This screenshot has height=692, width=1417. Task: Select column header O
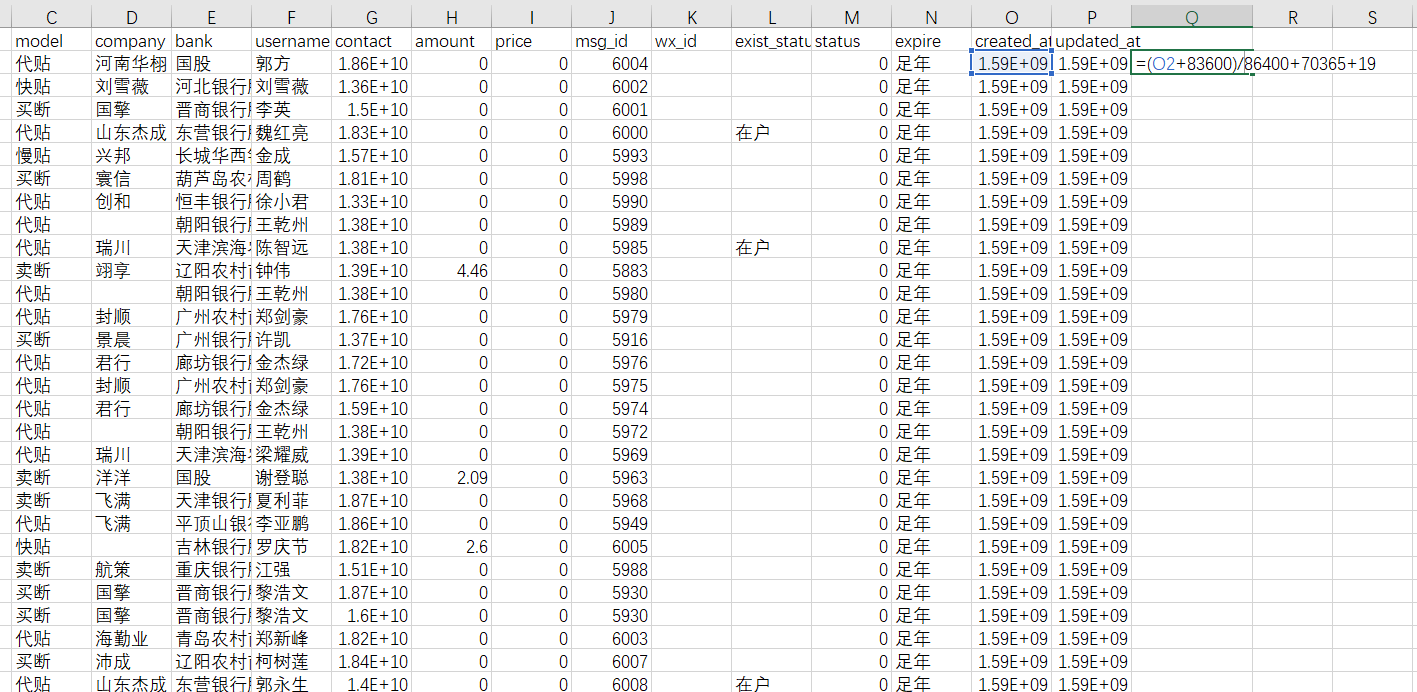[x=1012, y=17]
